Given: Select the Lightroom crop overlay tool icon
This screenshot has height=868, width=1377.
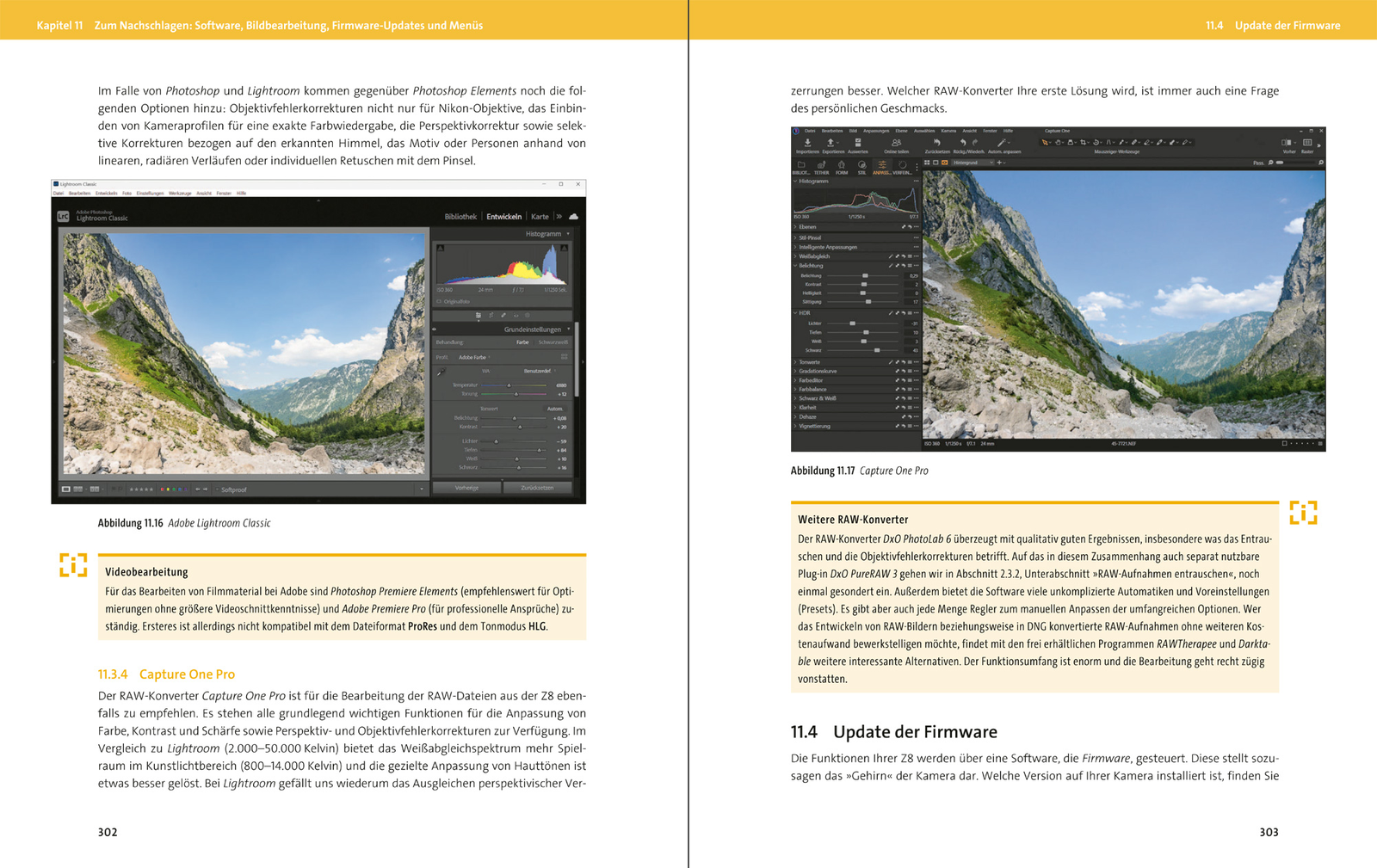Looking at the screenshot, I should pos(491,316).
